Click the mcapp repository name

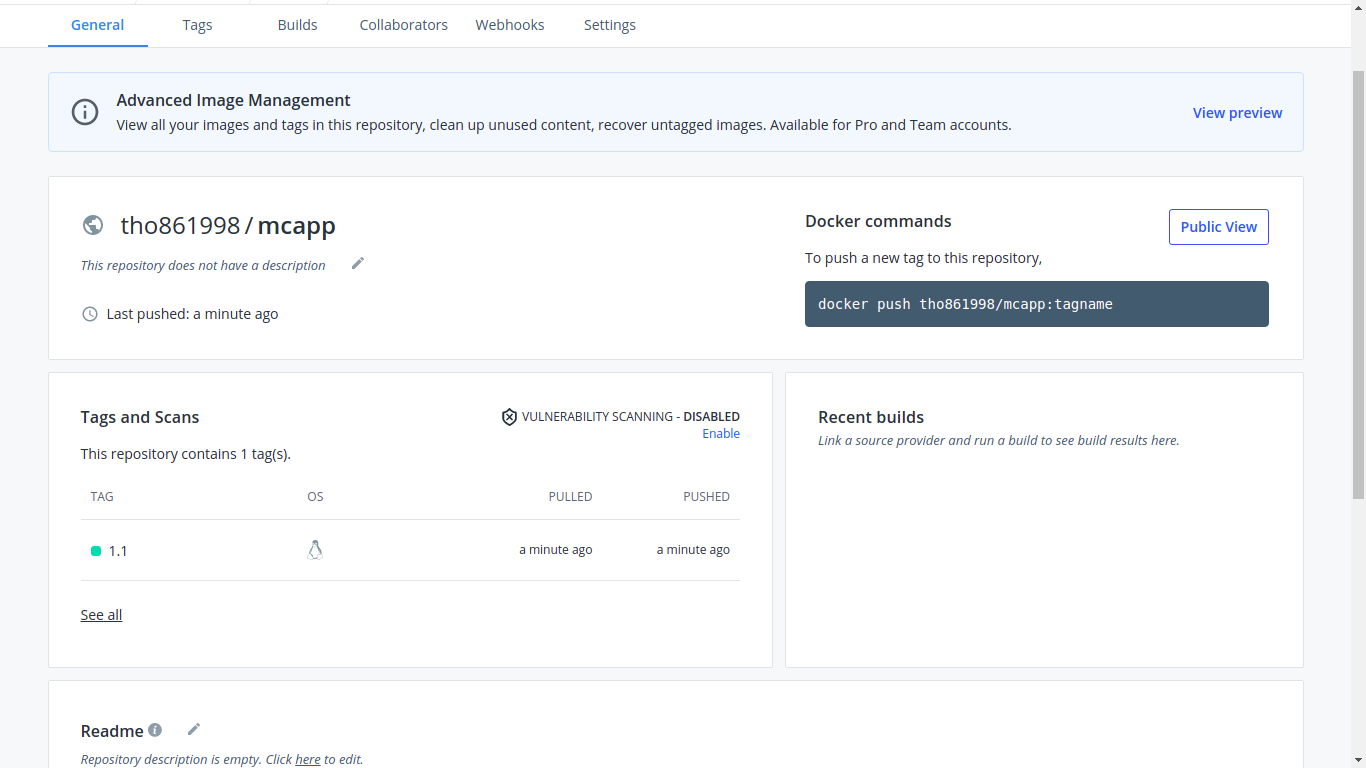pos(297,226)
